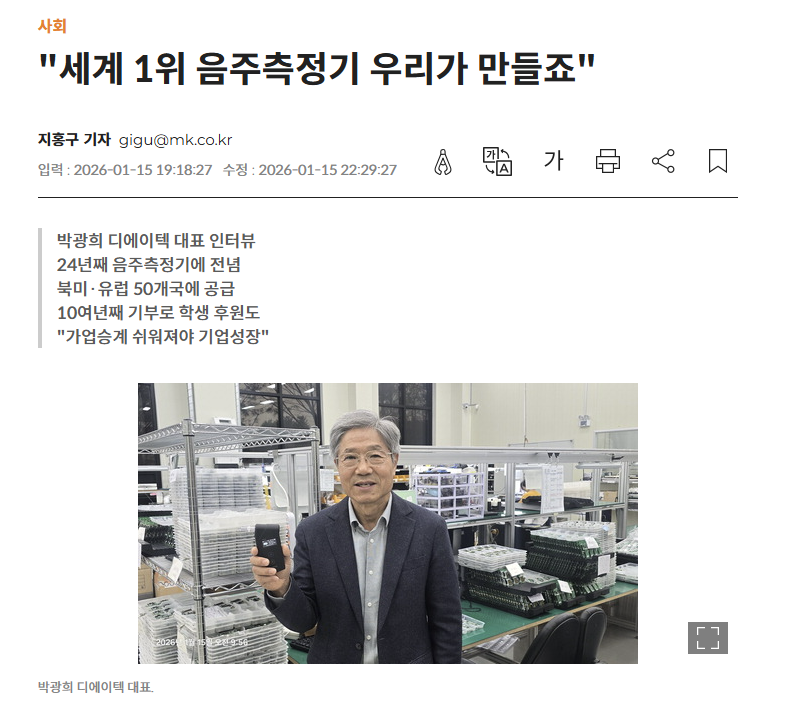Click summary line 24년째 음주측정기에 전념
794x705 pixels.
coord(148,264)
